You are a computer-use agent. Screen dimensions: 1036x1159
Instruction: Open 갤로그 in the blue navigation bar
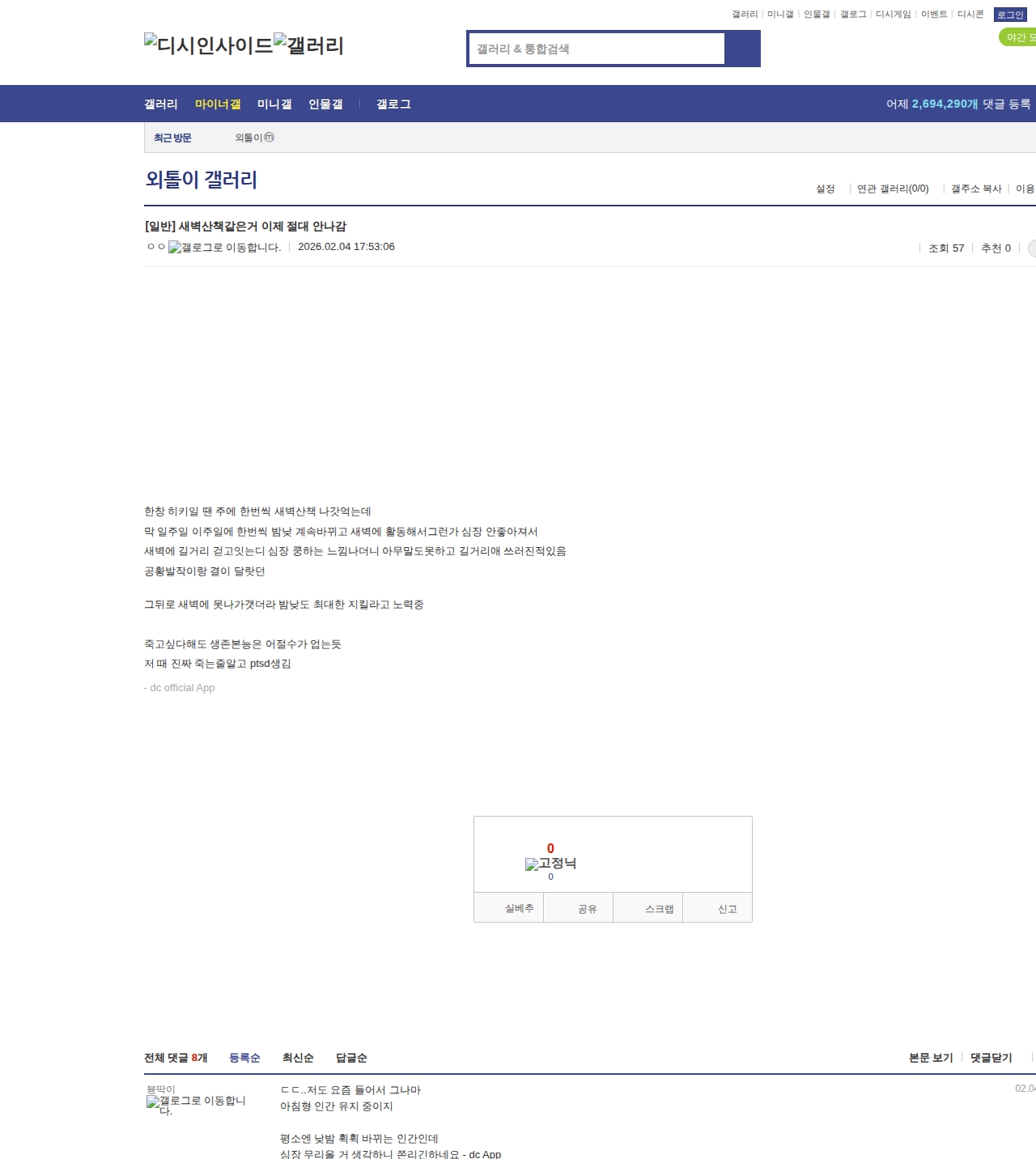click(x=393, y=104)
